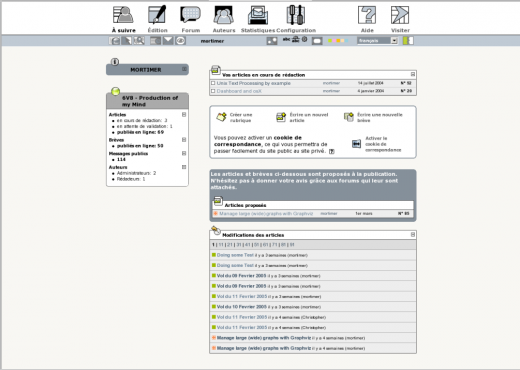The image size is (520, 370).
Task: Open 'Vol du 11 Fevrier 2005' by mortimer
Action: click(241, 296)
